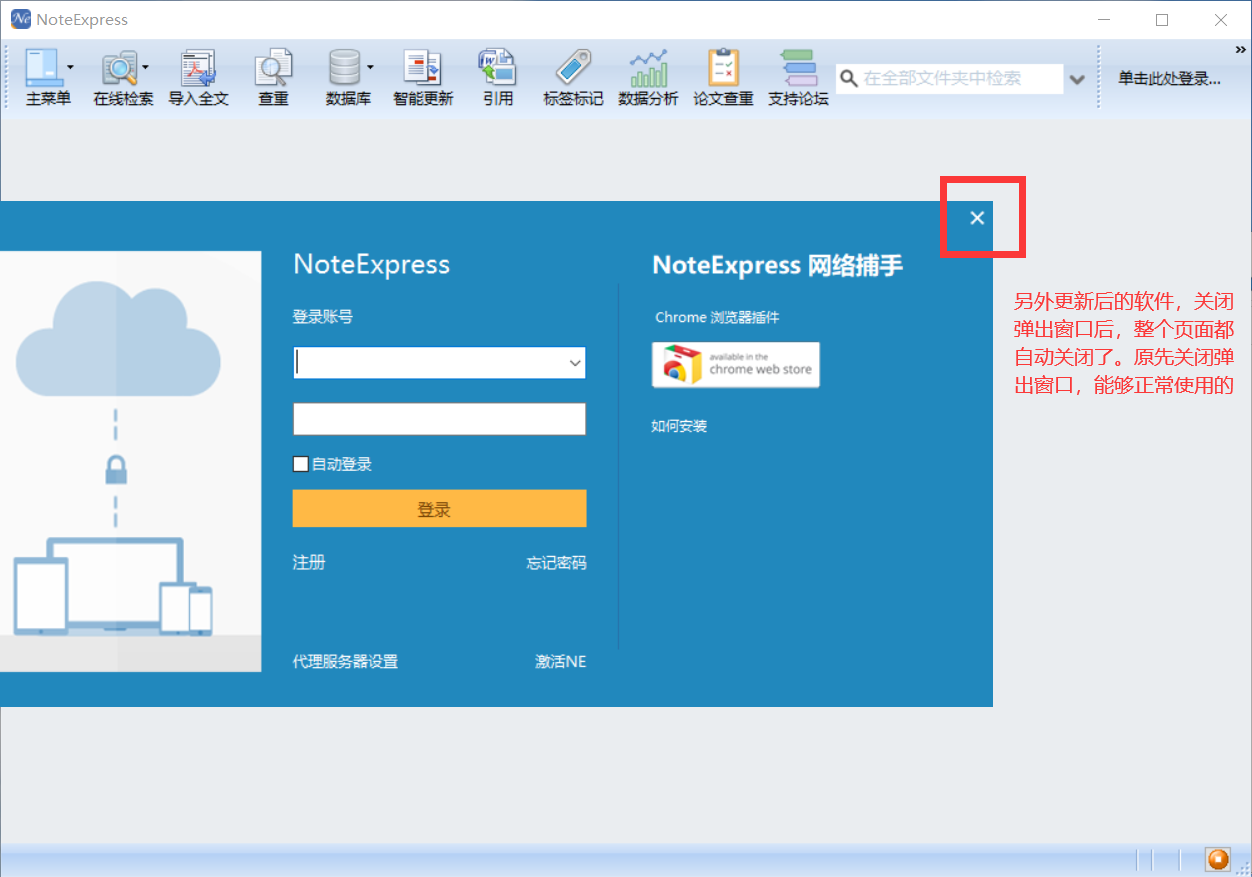Click the magnifier icon in the search box
Screen dimensions: 1252x877
[848, 78]
